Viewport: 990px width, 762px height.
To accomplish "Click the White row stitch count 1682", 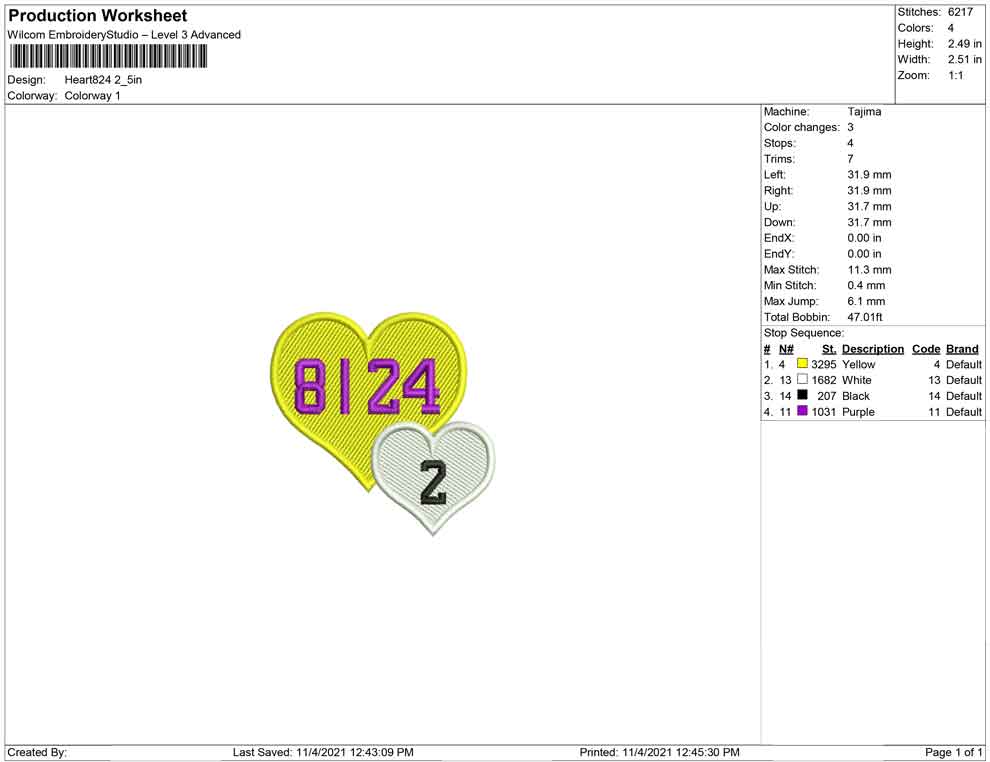I will pos(824,380).
